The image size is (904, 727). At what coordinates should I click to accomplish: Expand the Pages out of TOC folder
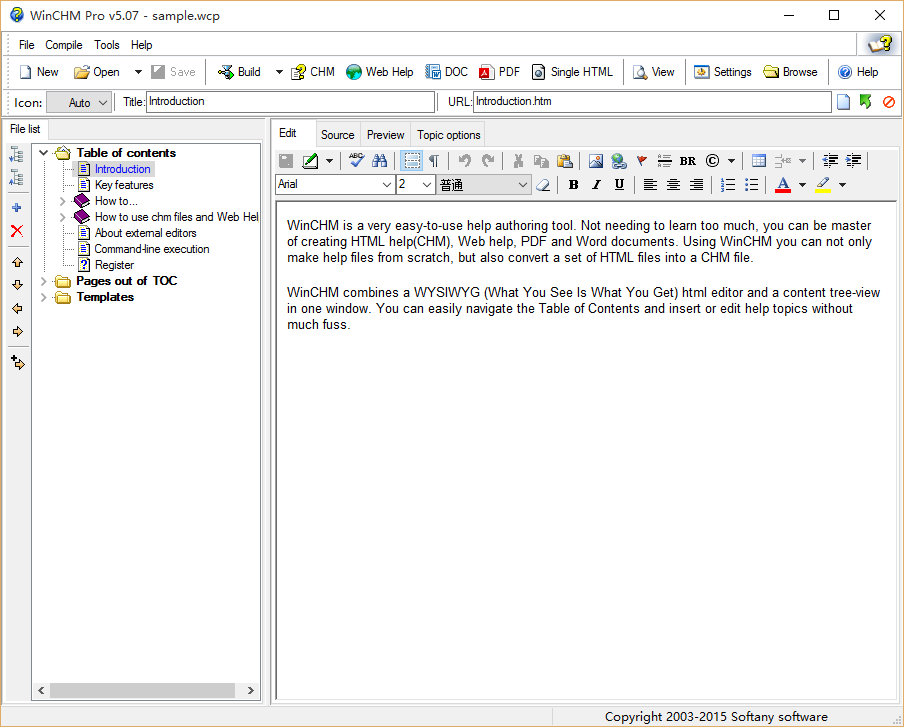pyautogui.click(x=43, y=281)
